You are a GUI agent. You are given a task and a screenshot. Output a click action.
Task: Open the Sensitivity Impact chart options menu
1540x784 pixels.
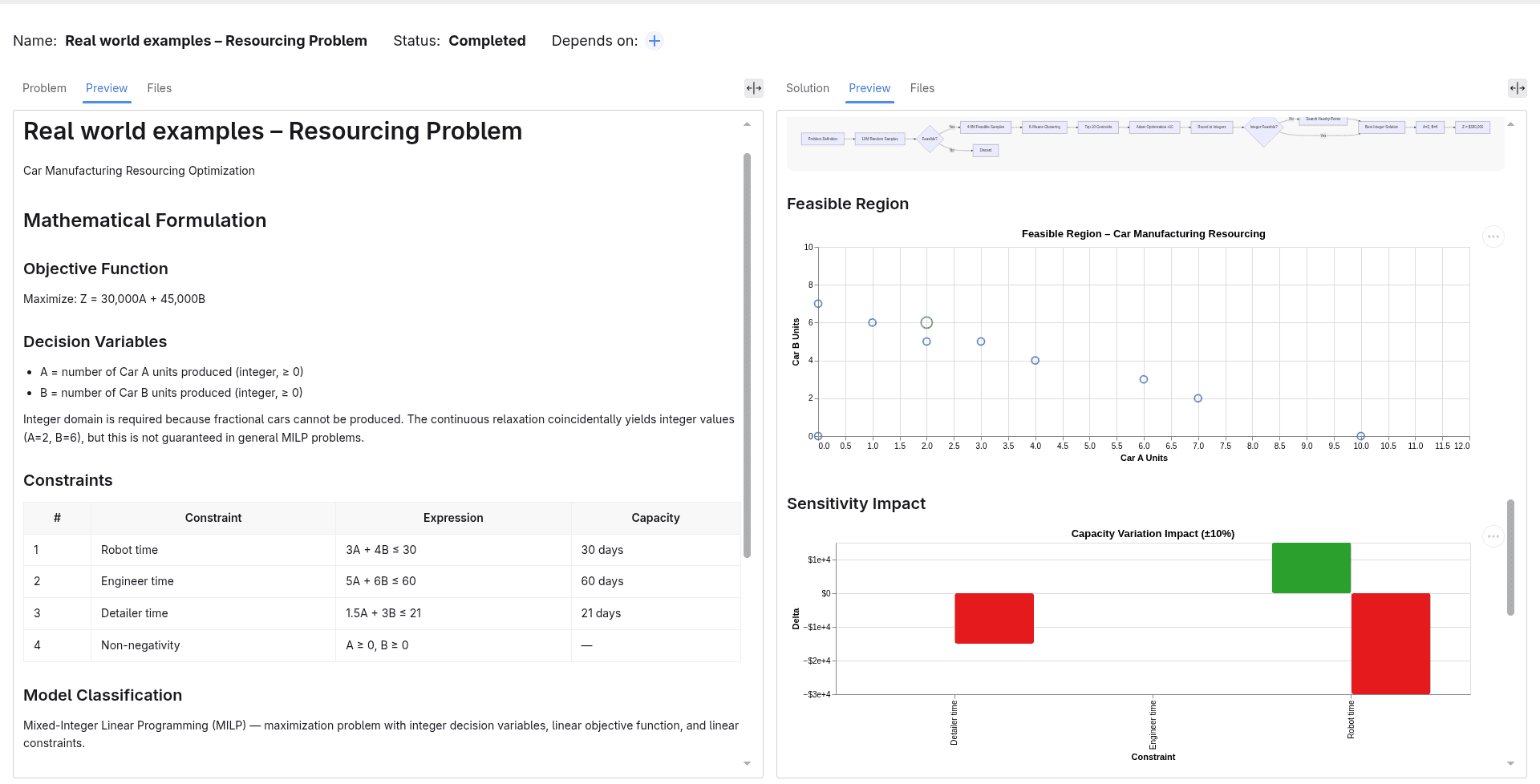pyautogui.click(x=1493, y=536)
